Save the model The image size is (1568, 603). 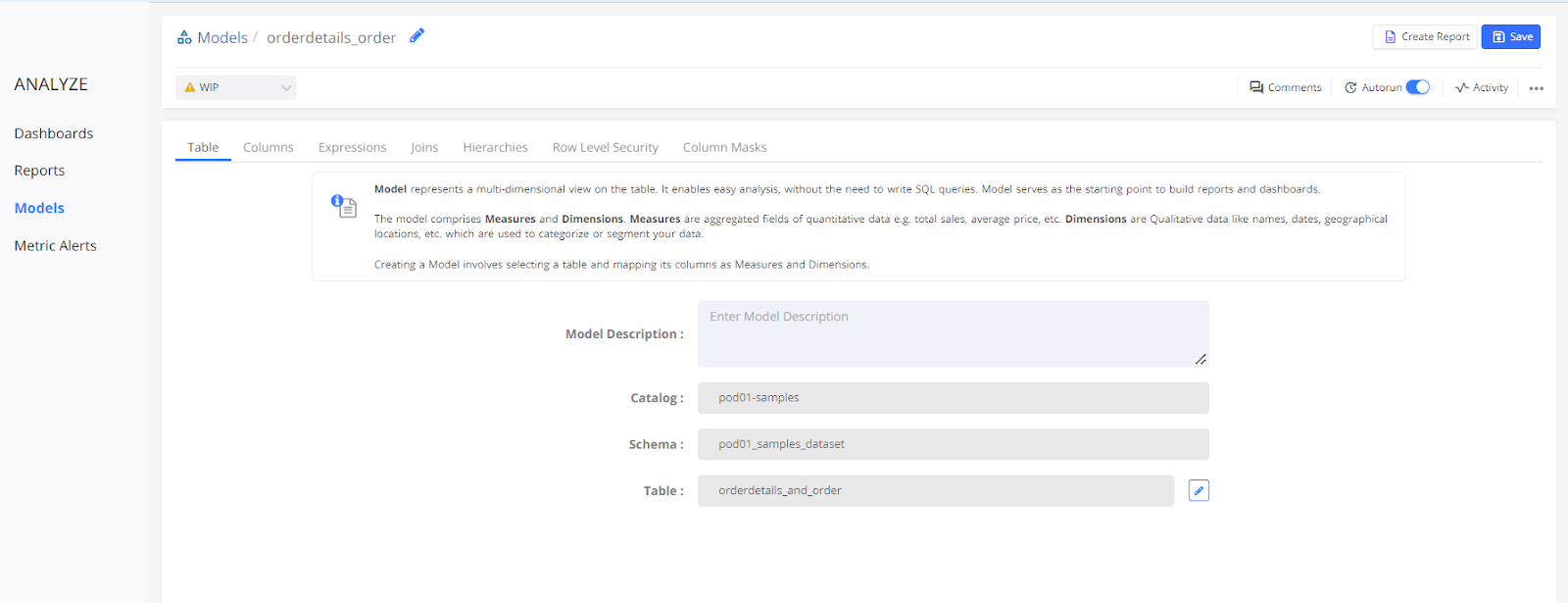[x=1511, y=36]
